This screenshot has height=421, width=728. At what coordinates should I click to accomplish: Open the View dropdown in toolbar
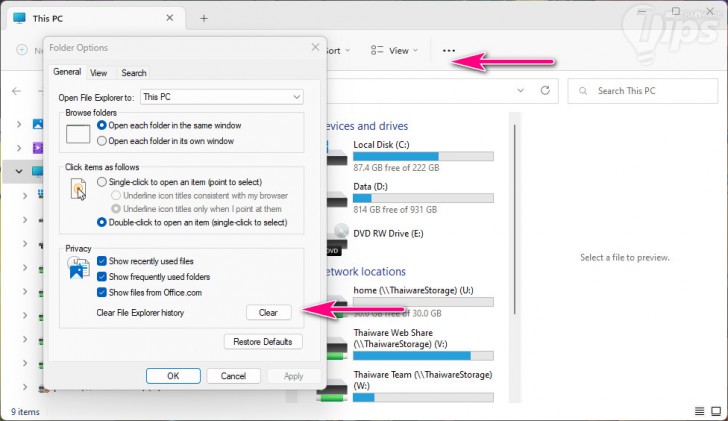pyautogui.click(x=395, y=50)
